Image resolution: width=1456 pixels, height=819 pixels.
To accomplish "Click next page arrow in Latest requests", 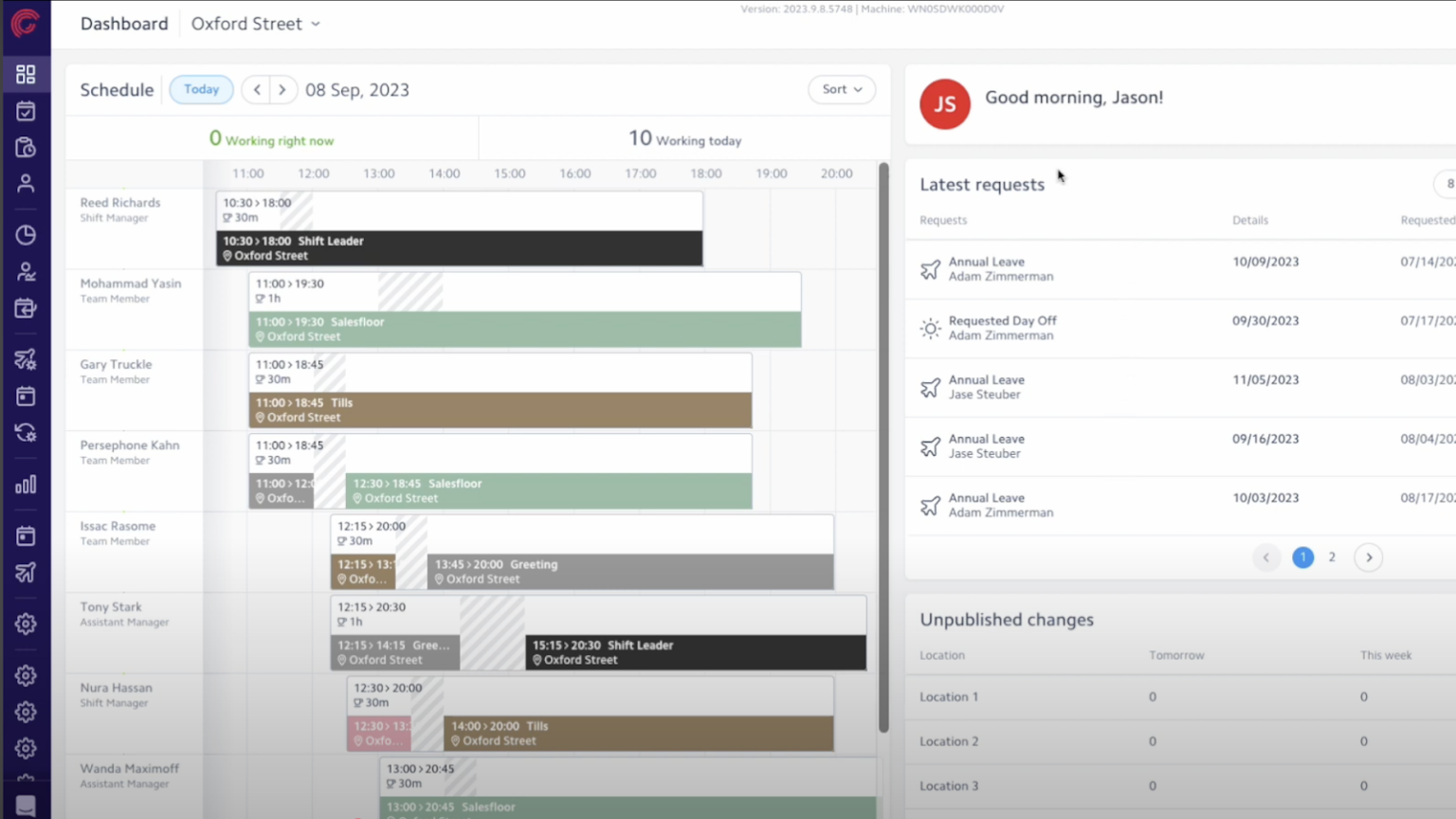I will [1369, 557].
